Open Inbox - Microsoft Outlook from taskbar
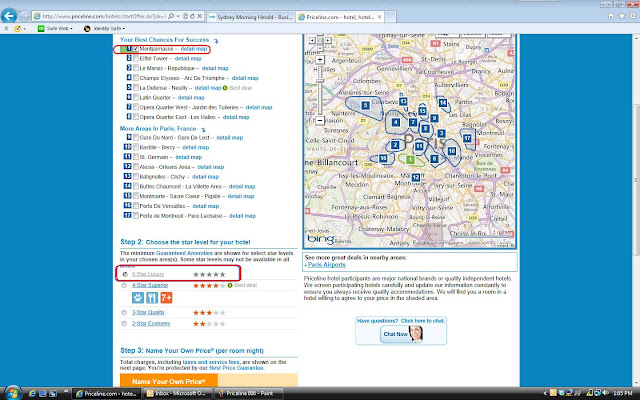Image resolution: width=640 pixels, height=400 pixels. point(178,394)
